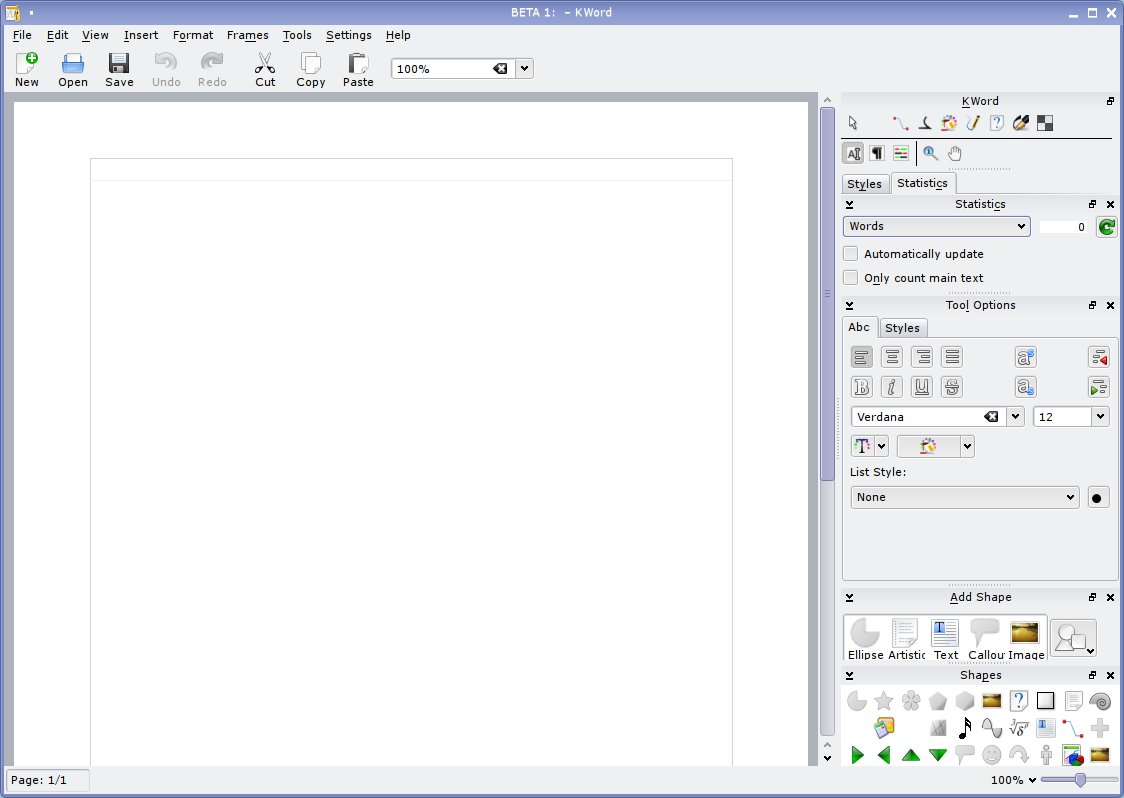Add Text shape from Add Shape panel
This screenshot has width=1124, height=798.
[x=946, y=640]
